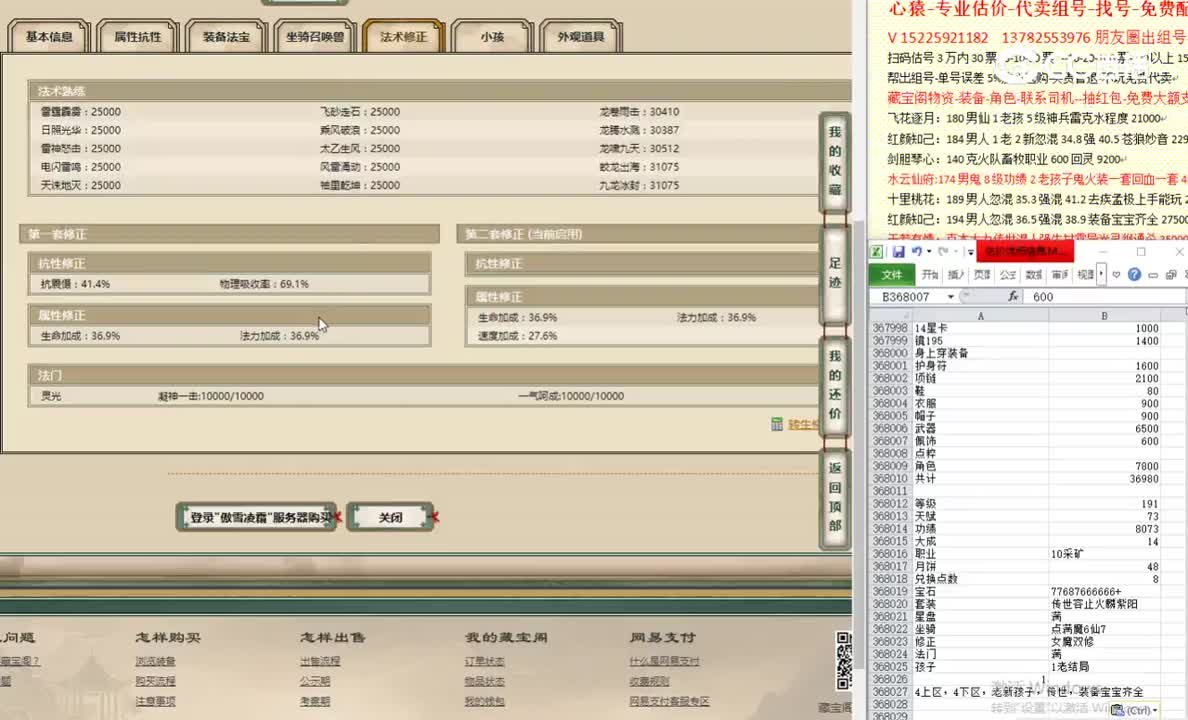
Task: Click the blue Help question-mark icon in Excel
Action: coord(1134,274)
